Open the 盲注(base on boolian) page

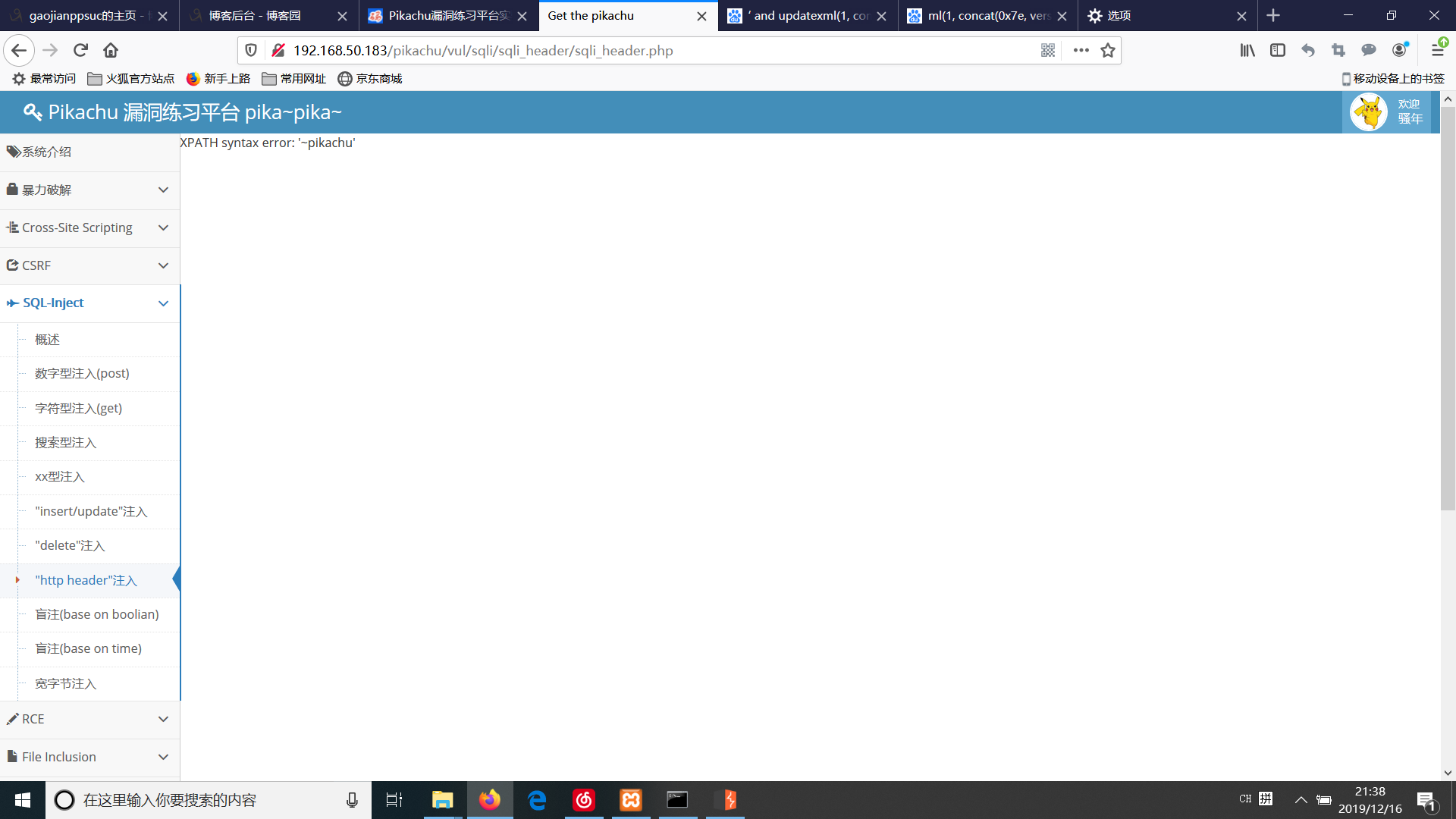pos(97,614)
